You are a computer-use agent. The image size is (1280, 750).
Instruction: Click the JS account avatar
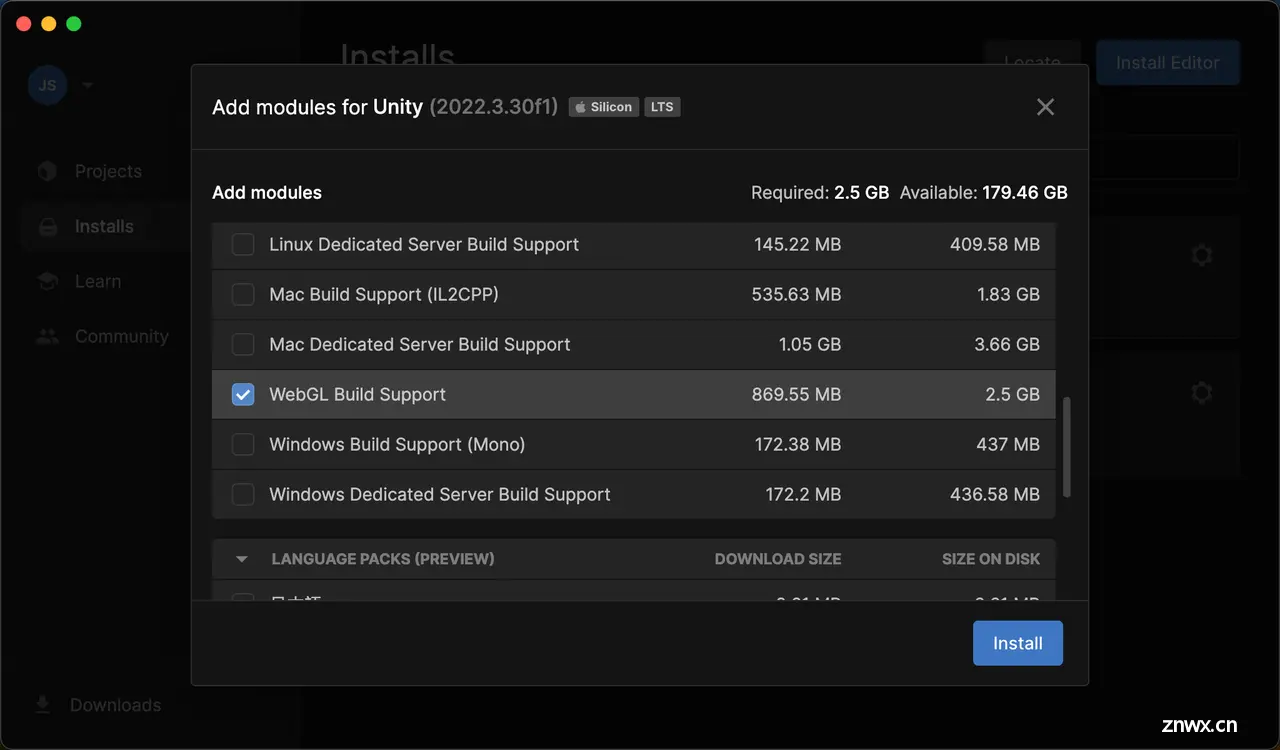(x=47, y=85)
